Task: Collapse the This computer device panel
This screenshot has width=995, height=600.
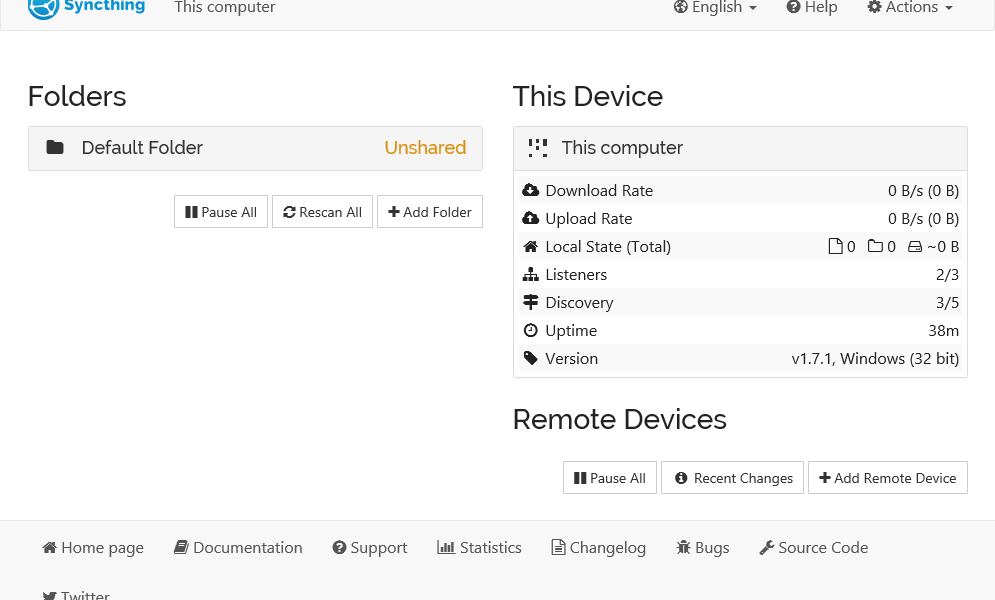Action: point(740,148)
